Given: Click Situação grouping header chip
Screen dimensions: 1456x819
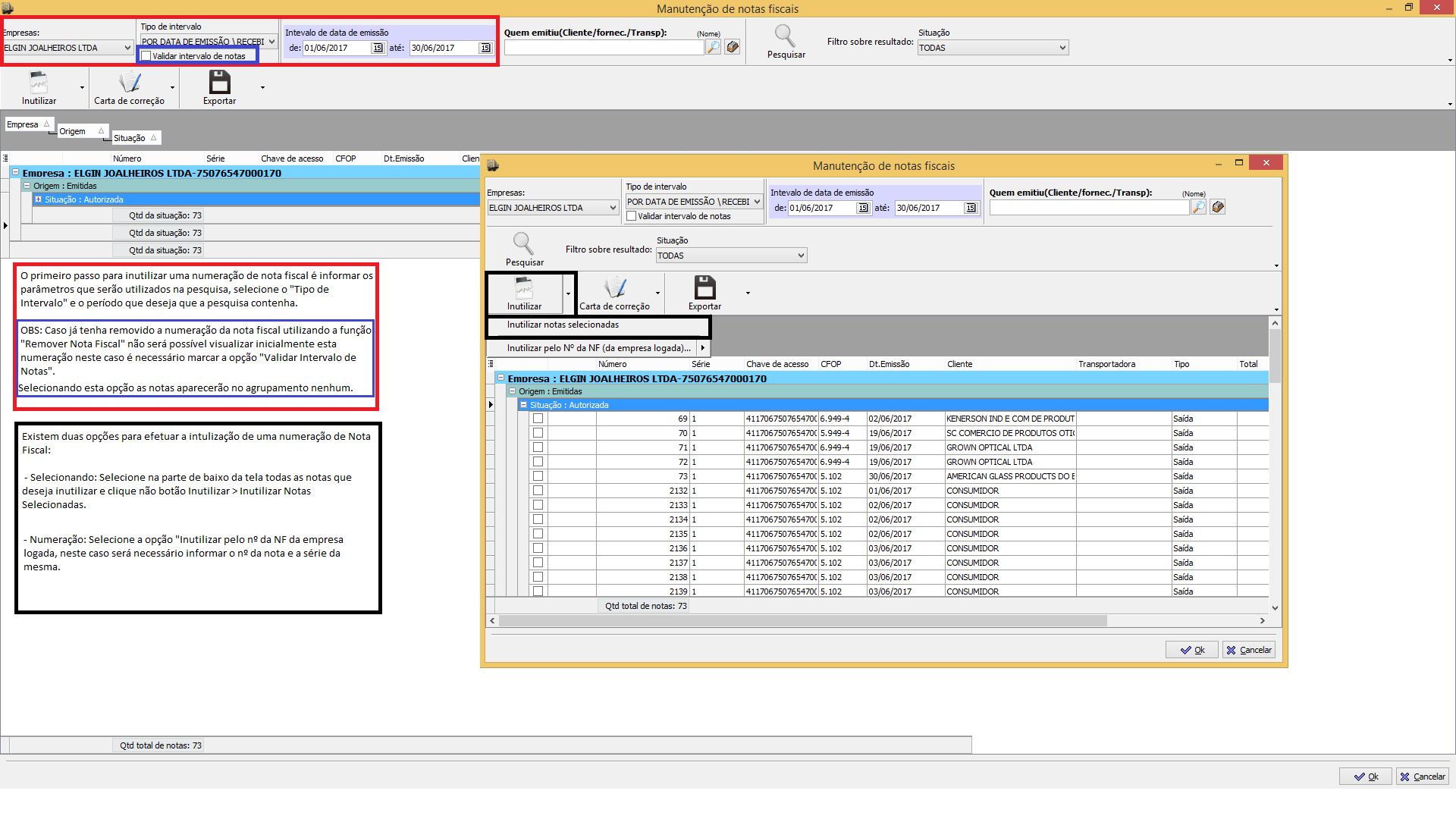Looking at the screenshot, I should coord(136,138).
